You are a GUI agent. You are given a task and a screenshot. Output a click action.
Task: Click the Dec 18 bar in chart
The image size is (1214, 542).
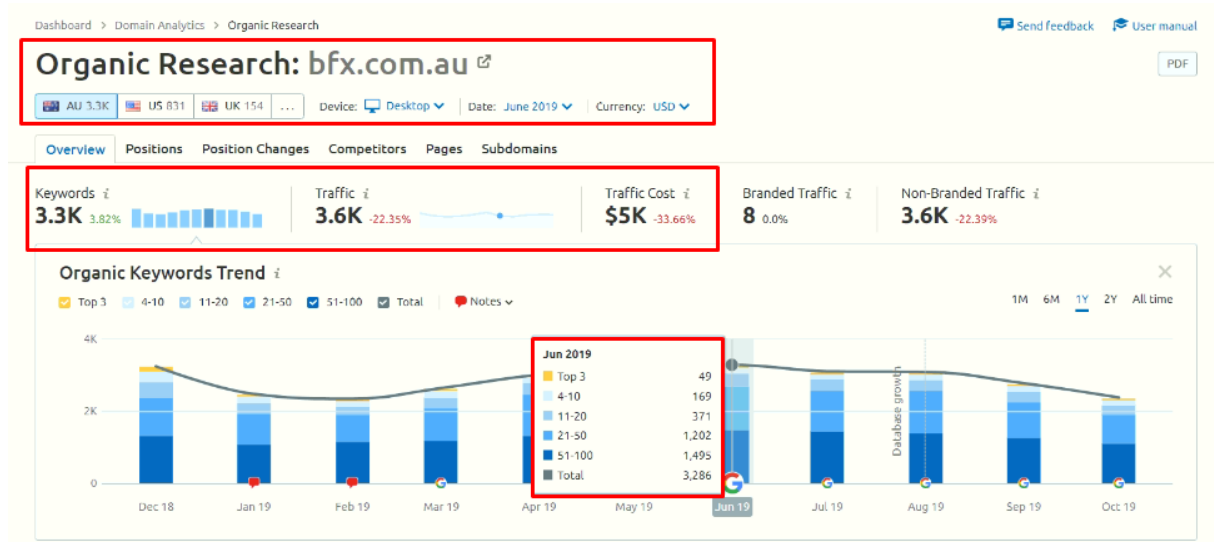click(156, 425)
